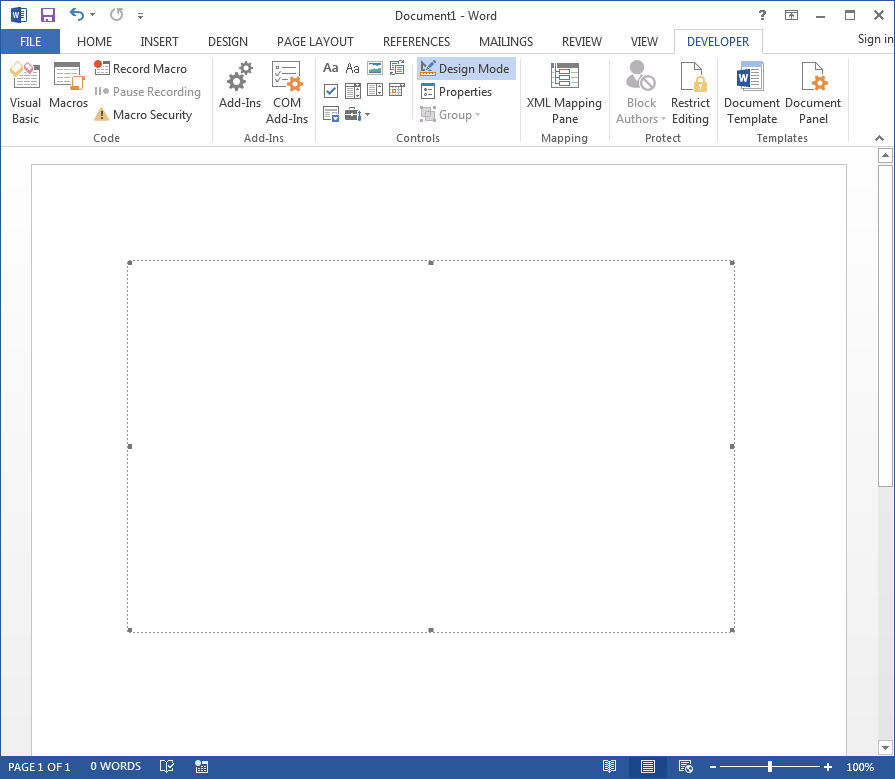The width and height of the screenshot is (895, 779).
Task: Open the Visual Basic editor
Action: pyautogui.click(x=25, y=93)
